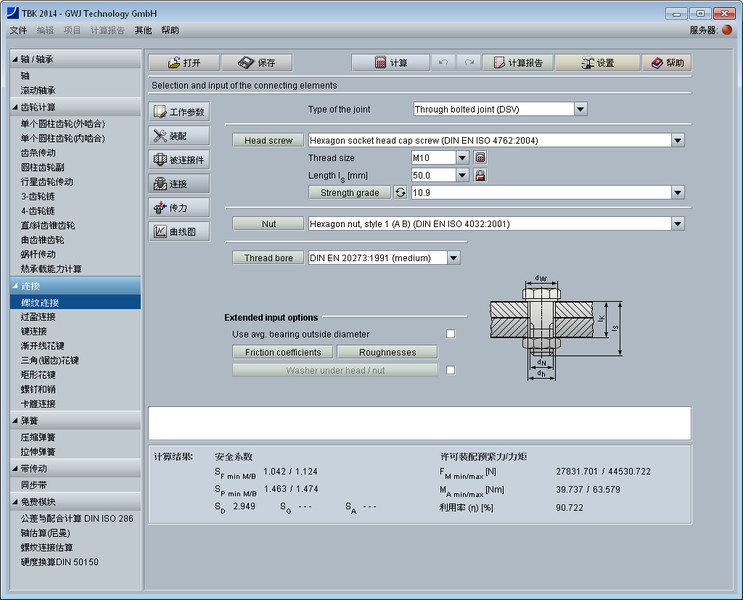Open the 计算报告 menu in the menu bar

108,30
